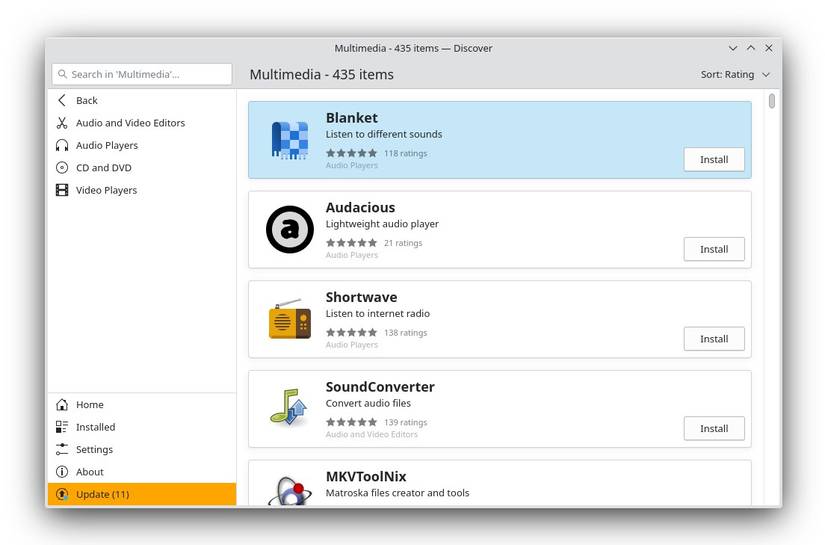The image size is (825, 545).
Task: Click '118 ratings' text
Action: tap(405, 154)
